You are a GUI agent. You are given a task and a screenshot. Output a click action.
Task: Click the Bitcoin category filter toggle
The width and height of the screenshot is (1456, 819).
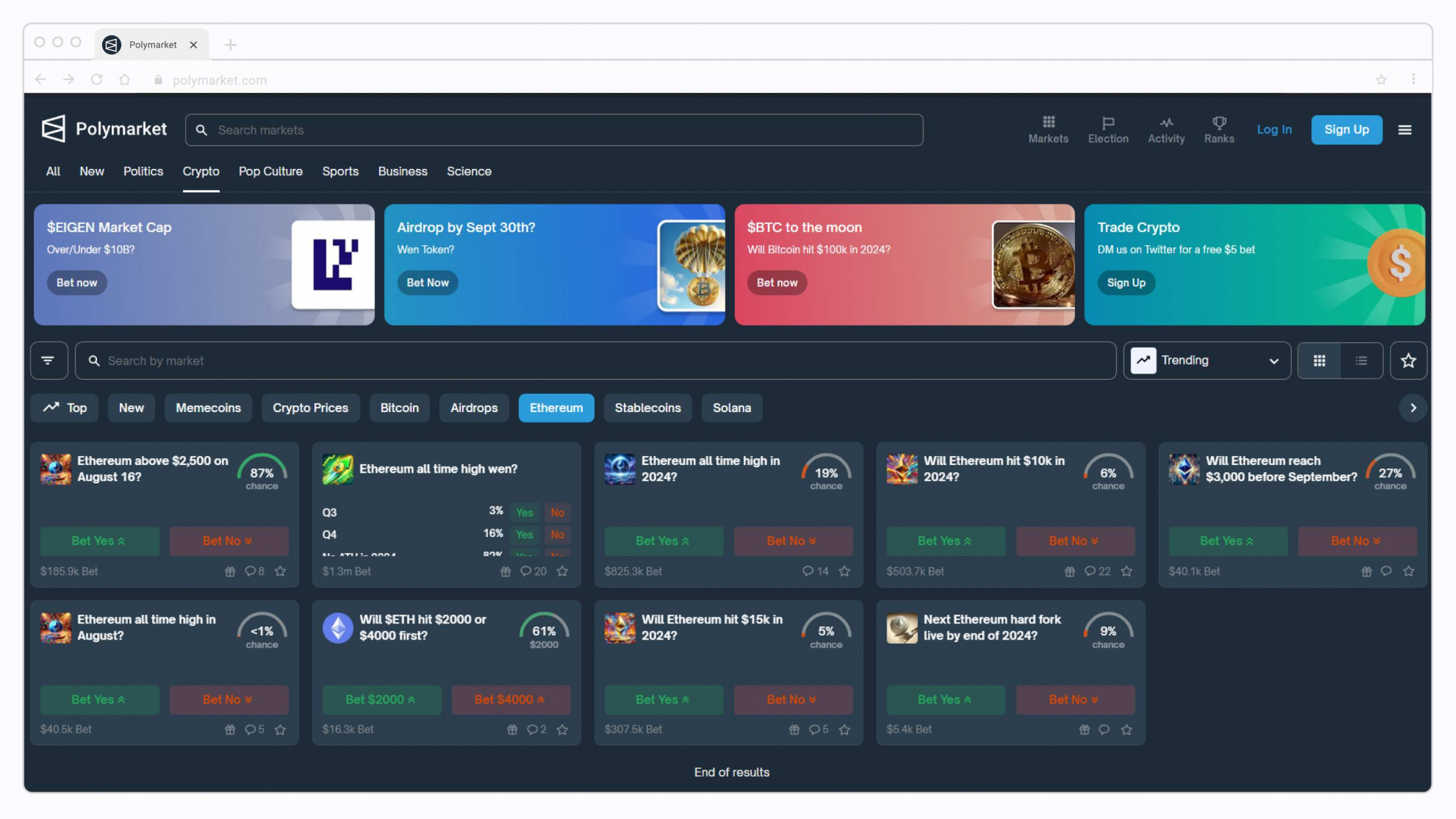coord(399,407)
